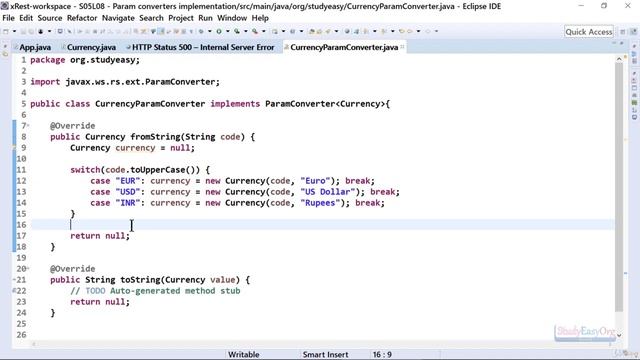
Task: Minimize the editor area using its icon
Action: 614,43
